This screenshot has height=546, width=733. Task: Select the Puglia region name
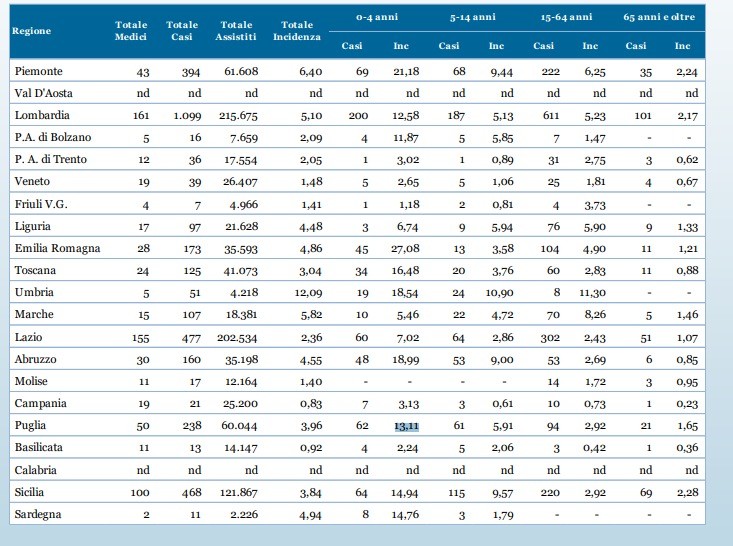coord(30,425)
